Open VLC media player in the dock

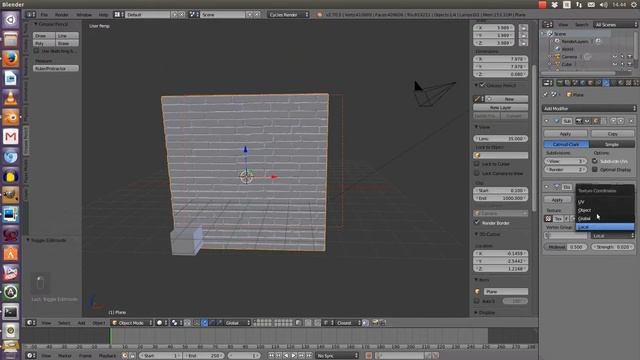coord(11,98)
